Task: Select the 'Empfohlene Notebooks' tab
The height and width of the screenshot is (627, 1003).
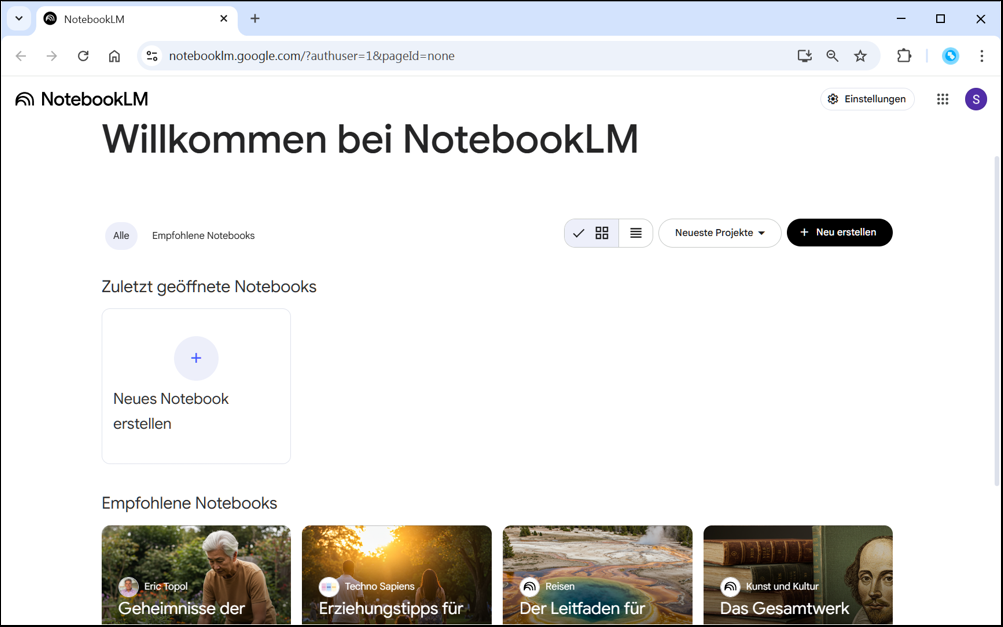Action: pyautogui.click(x=203, y=236)
